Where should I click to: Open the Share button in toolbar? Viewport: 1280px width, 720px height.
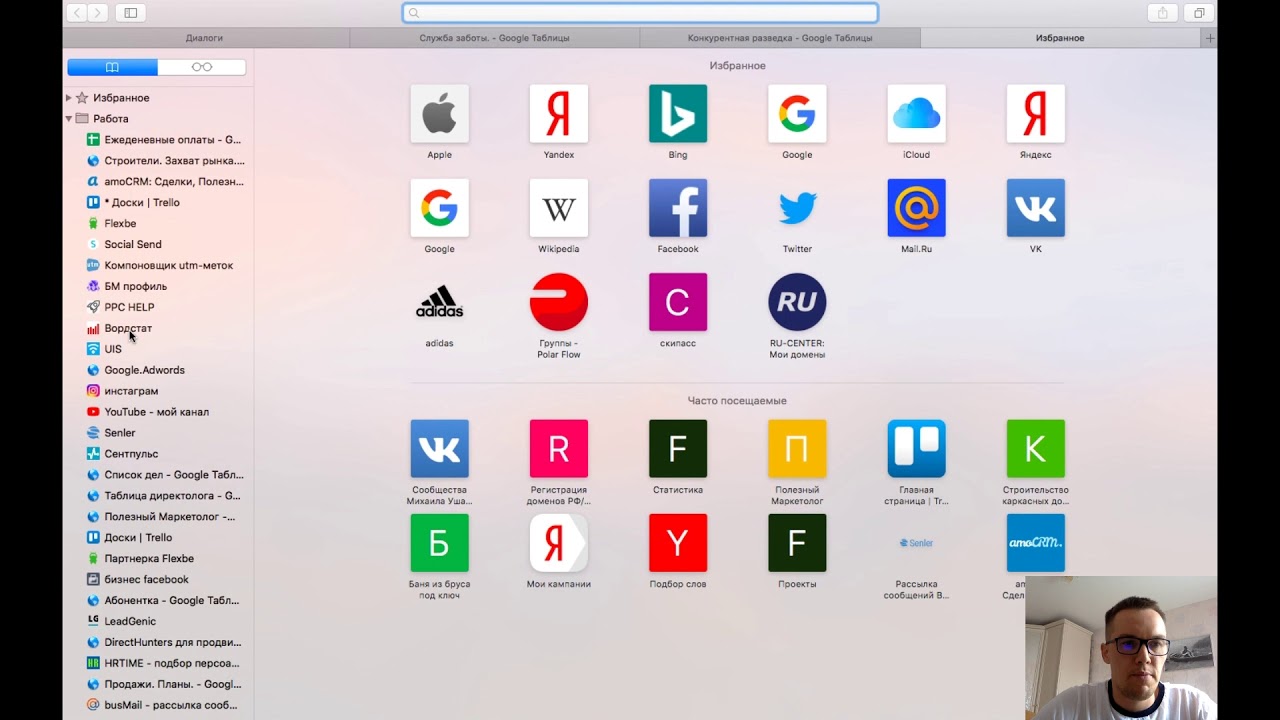pos(1162,13)
